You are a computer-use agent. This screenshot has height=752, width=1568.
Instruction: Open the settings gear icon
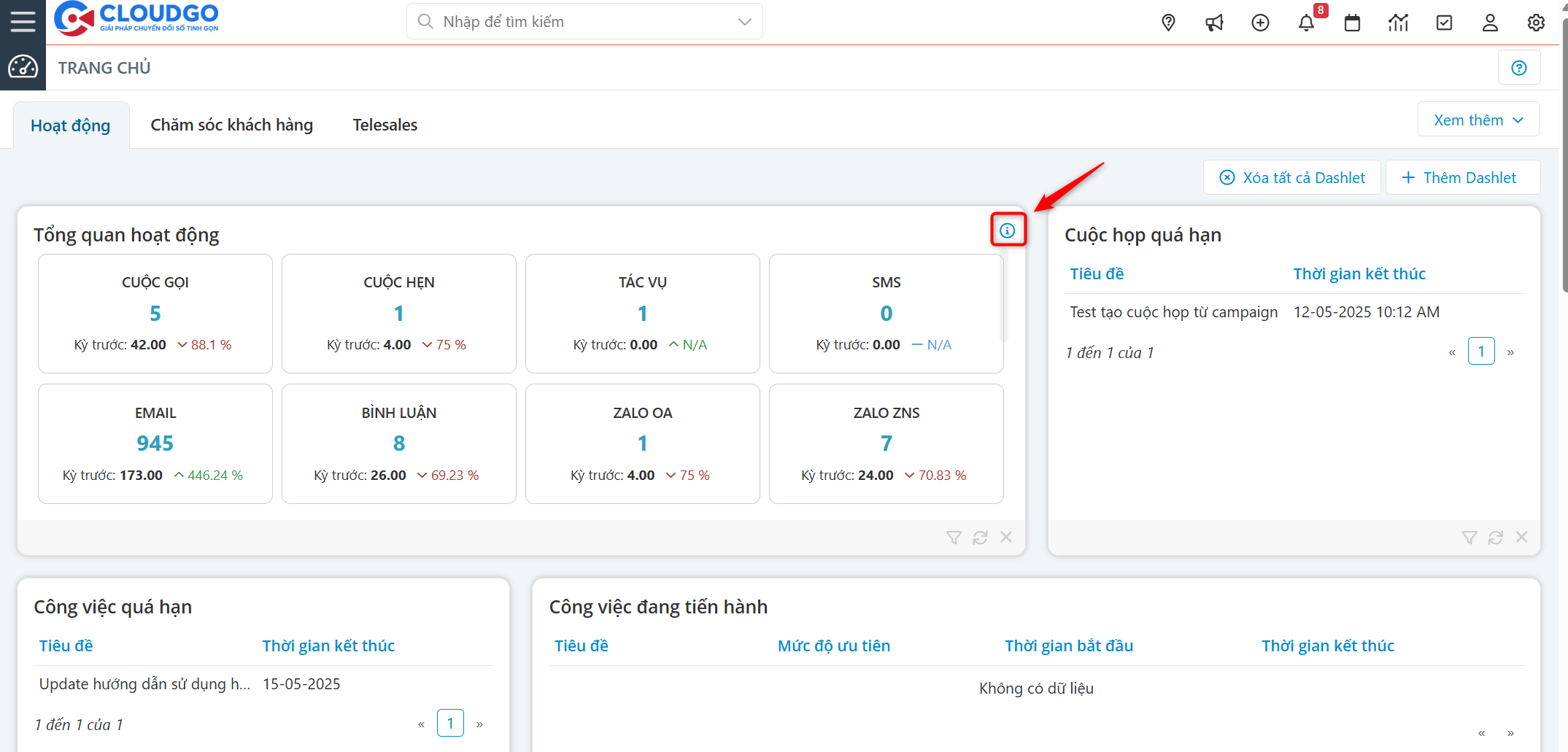point(1536,23)
